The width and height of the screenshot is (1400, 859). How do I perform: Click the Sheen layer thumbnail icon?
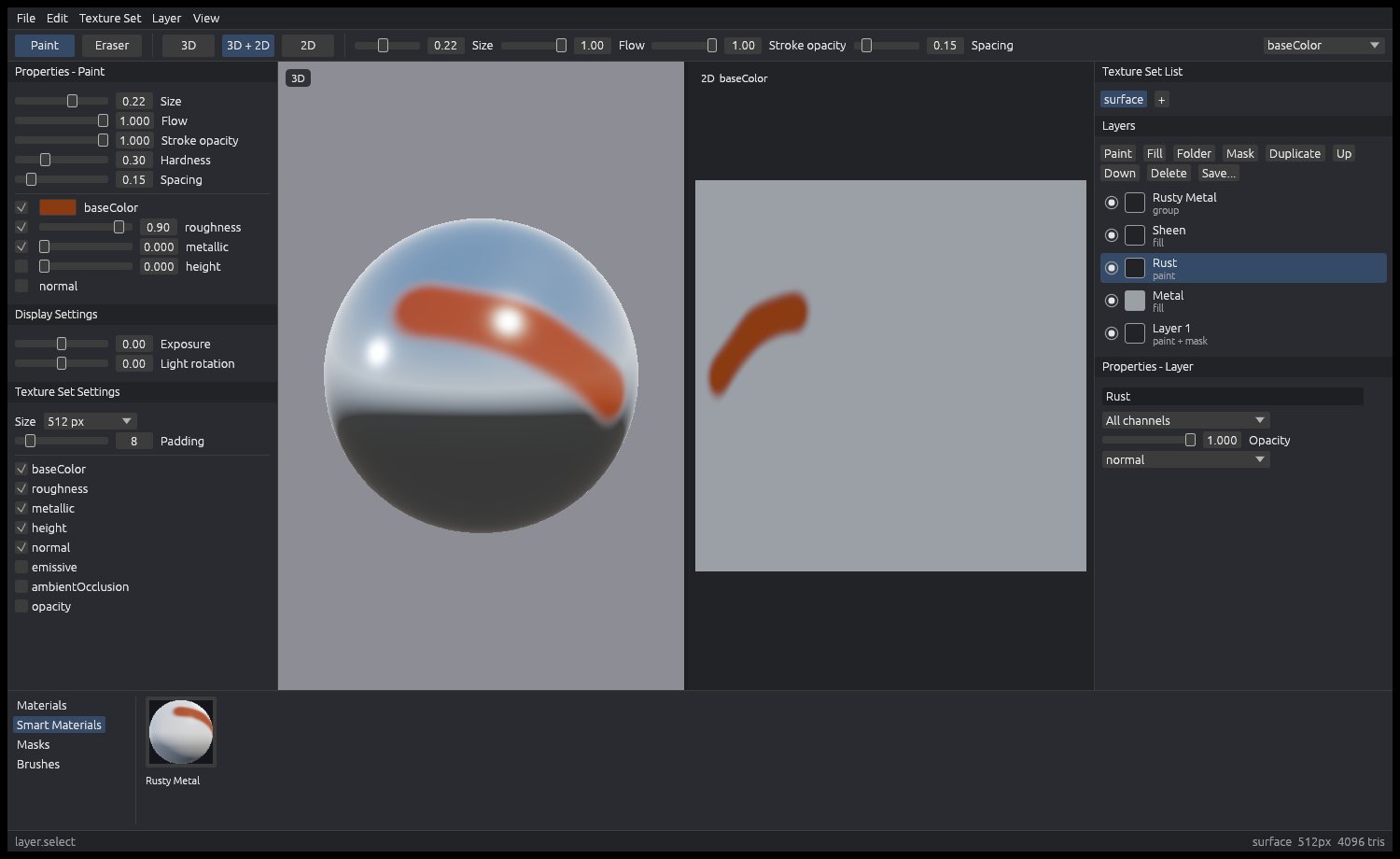click(x=1135, y=235)
